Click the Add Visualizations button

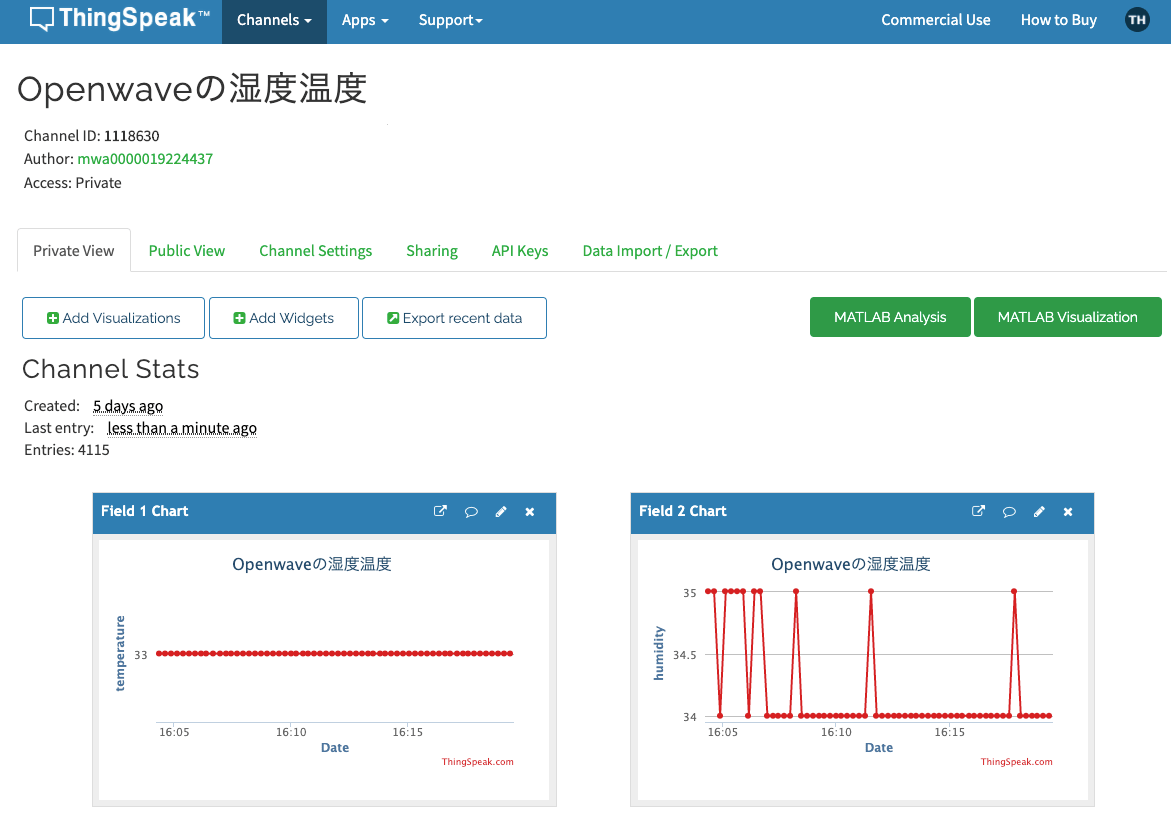[114, 318]
